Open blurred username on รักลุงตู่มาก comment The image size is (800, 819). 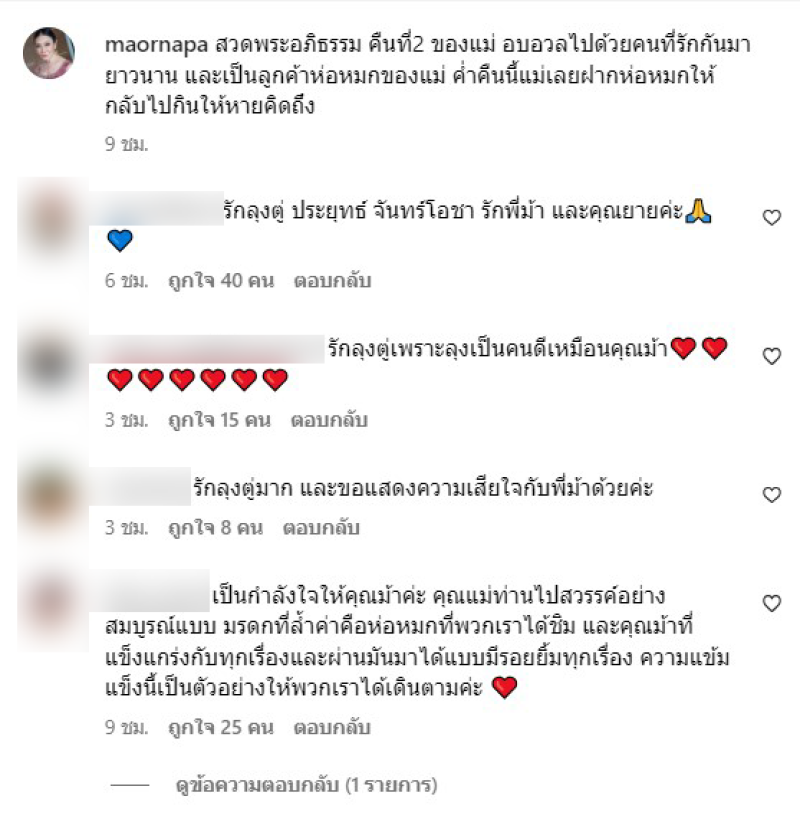click(140, 487)
